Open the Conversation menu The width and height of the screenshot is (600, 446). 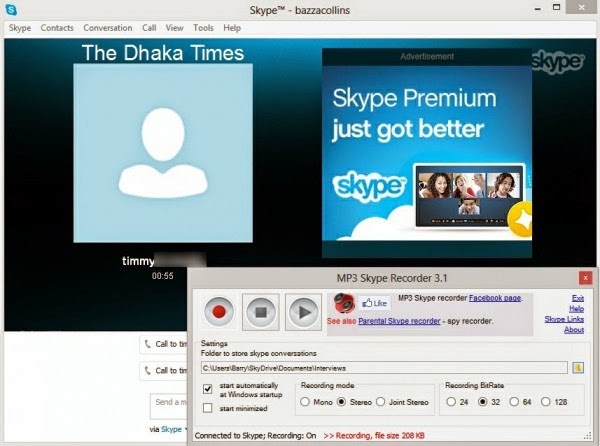pos(108,28)
